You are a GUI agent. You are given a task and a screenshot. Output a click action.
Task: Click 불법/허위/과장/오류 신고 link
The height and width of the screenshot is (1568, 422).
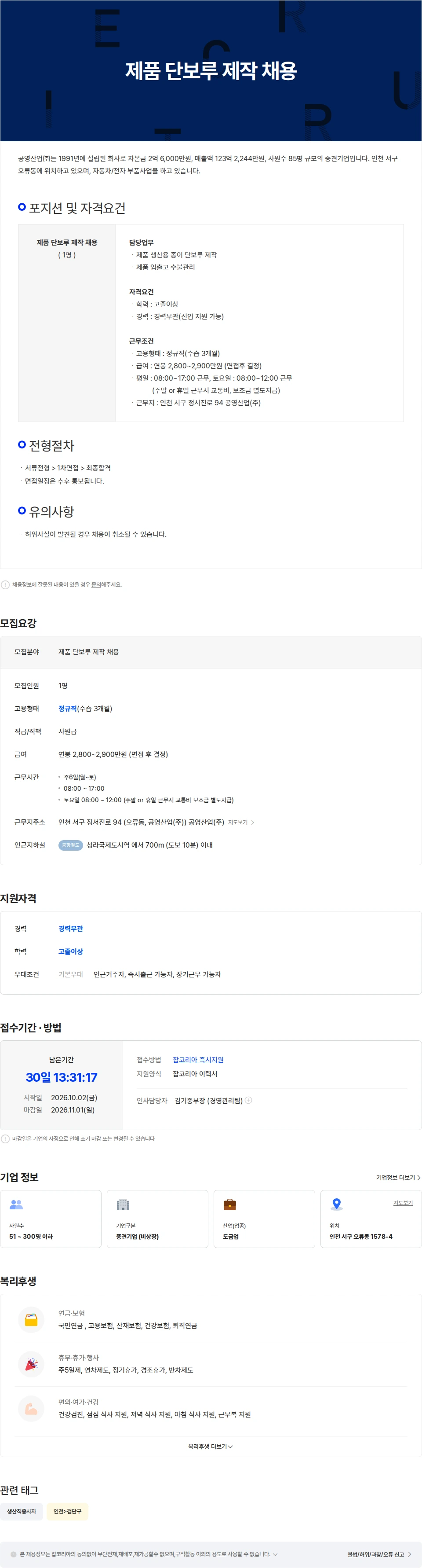point(376,1555)
